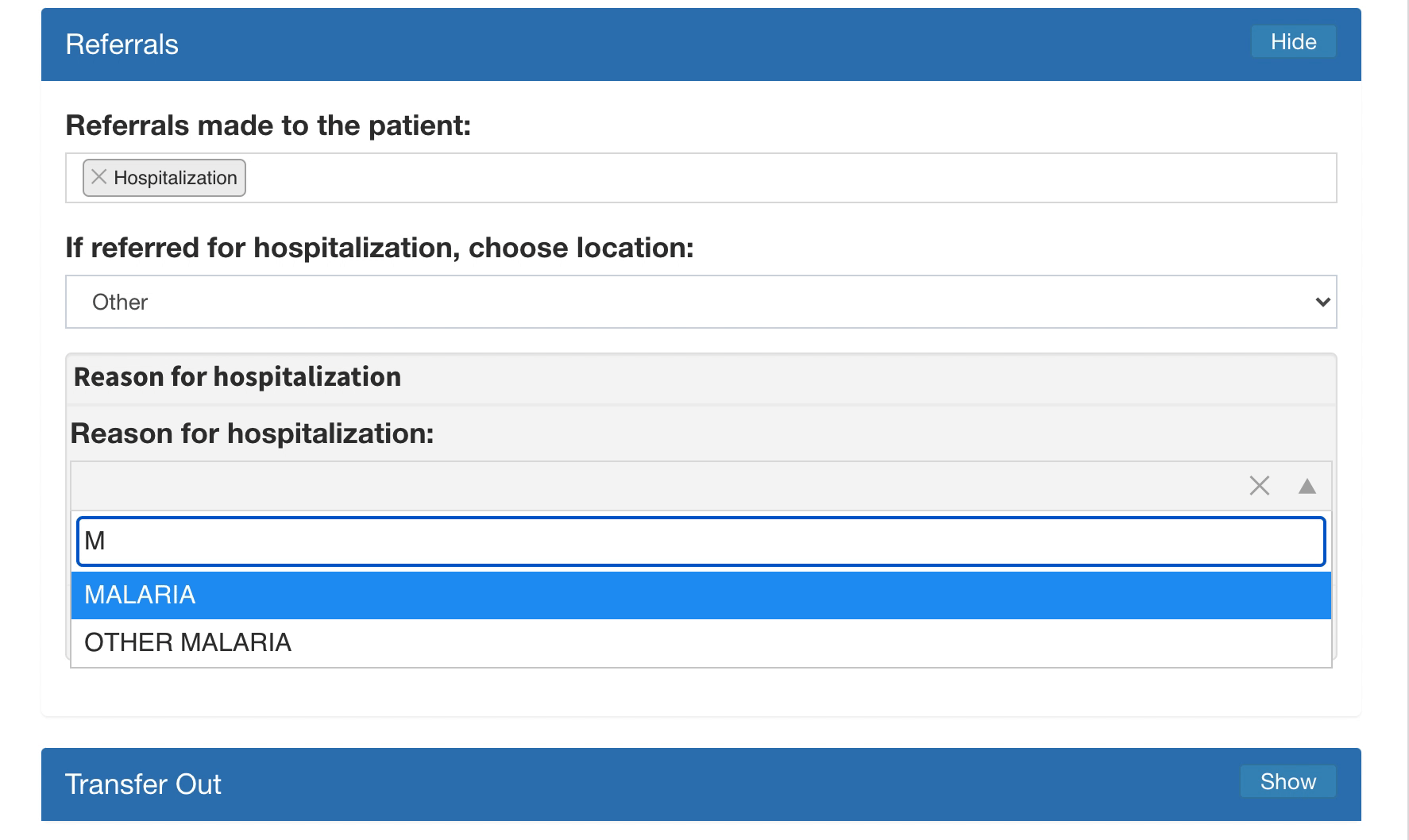
Task: Collapse the reason list with triangle arrow
Action: [1307, 486]
